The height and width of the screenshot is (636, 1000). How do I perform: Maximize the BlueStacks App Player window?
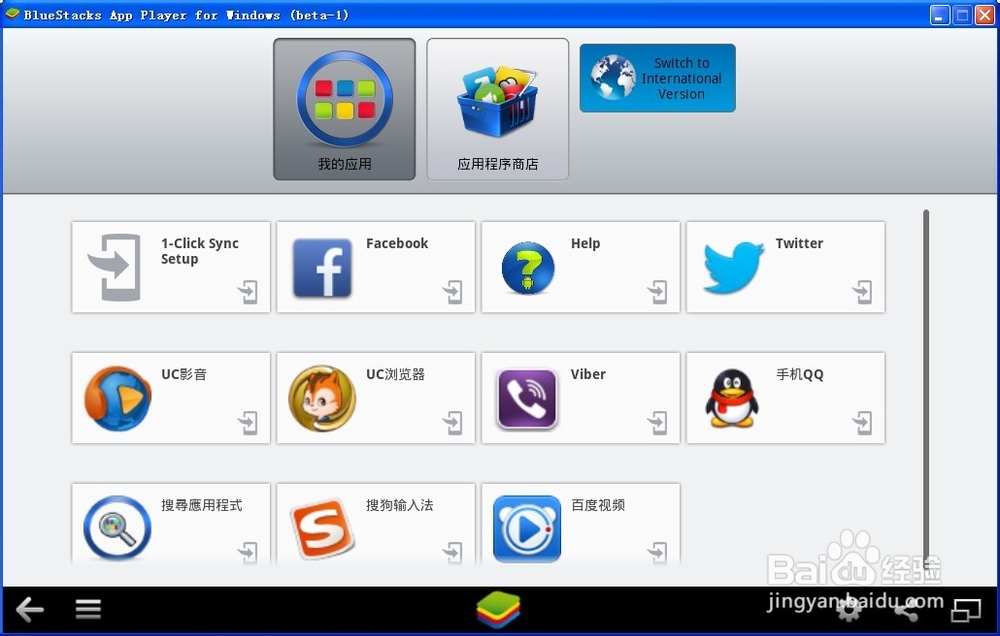click(x=962, y=15)
